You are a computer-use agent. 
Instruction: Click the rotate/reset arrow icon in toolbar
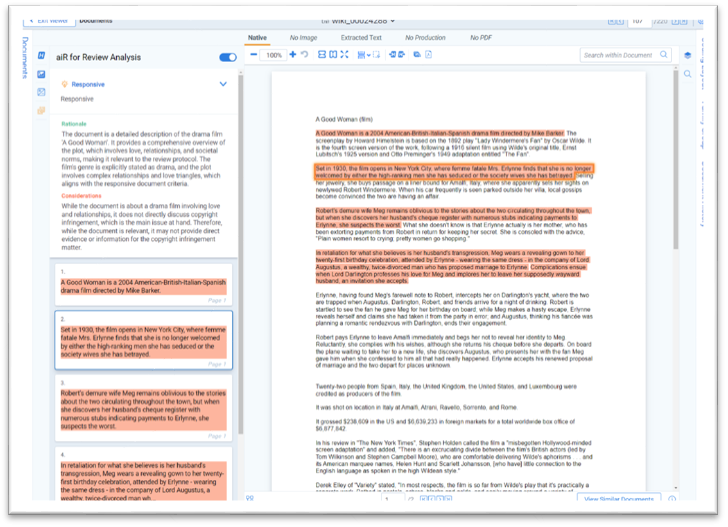pyautogui.click(x=305, y=55)
